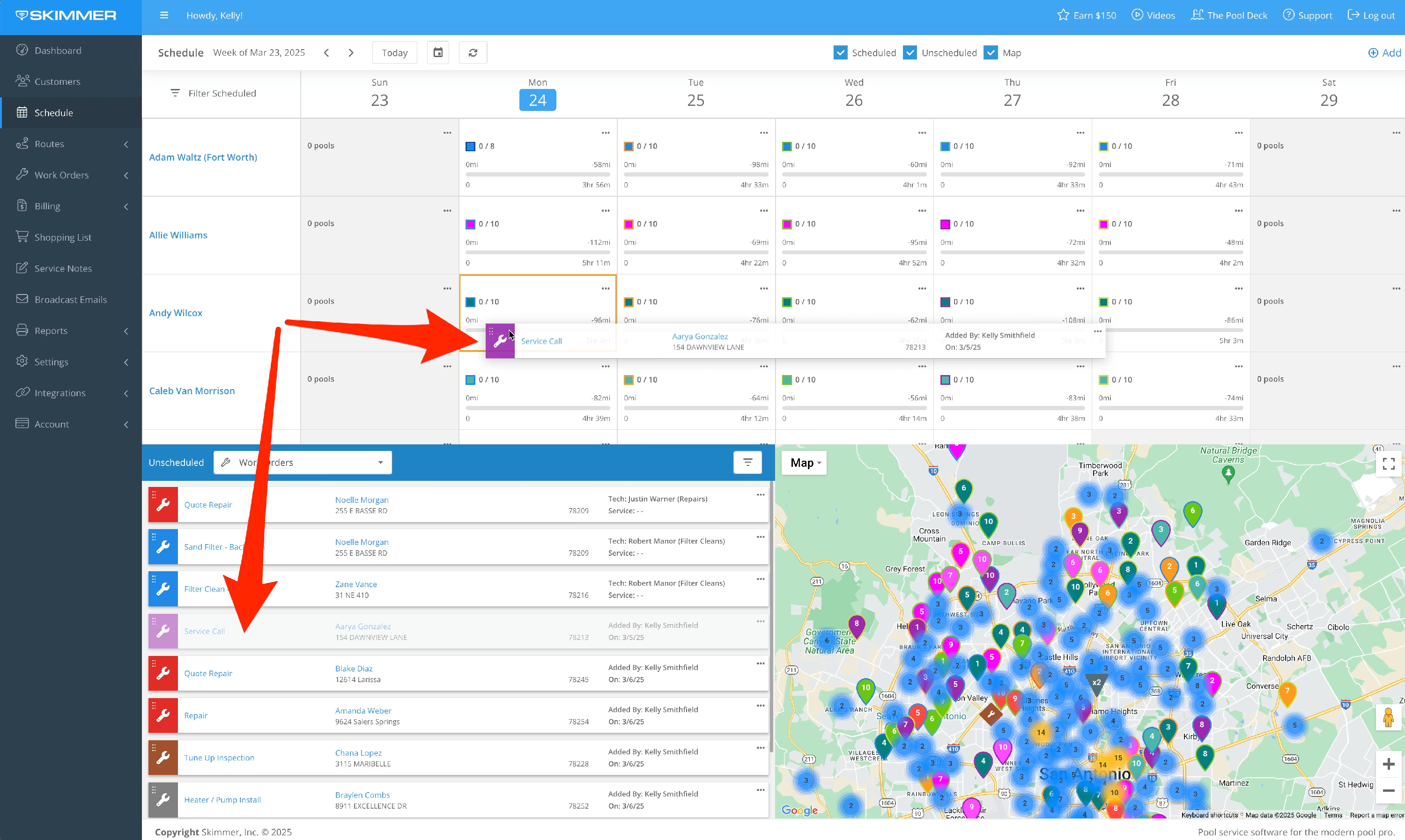Viewport: 1405px width, 840px height.
Task: Uncheck the Scheduled checkbox
Action: (x=841, y=52)
